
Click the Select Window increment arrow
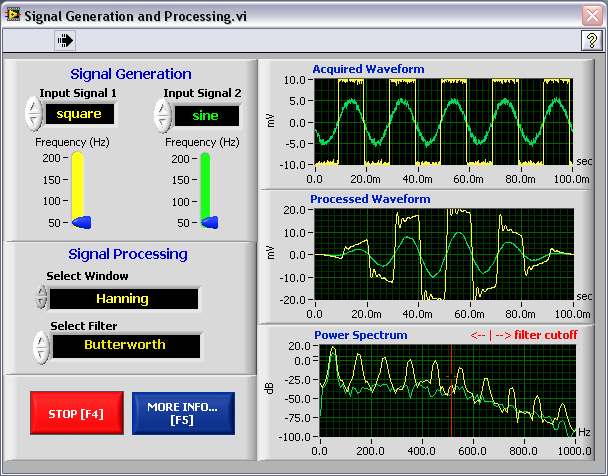pos(41,292)
